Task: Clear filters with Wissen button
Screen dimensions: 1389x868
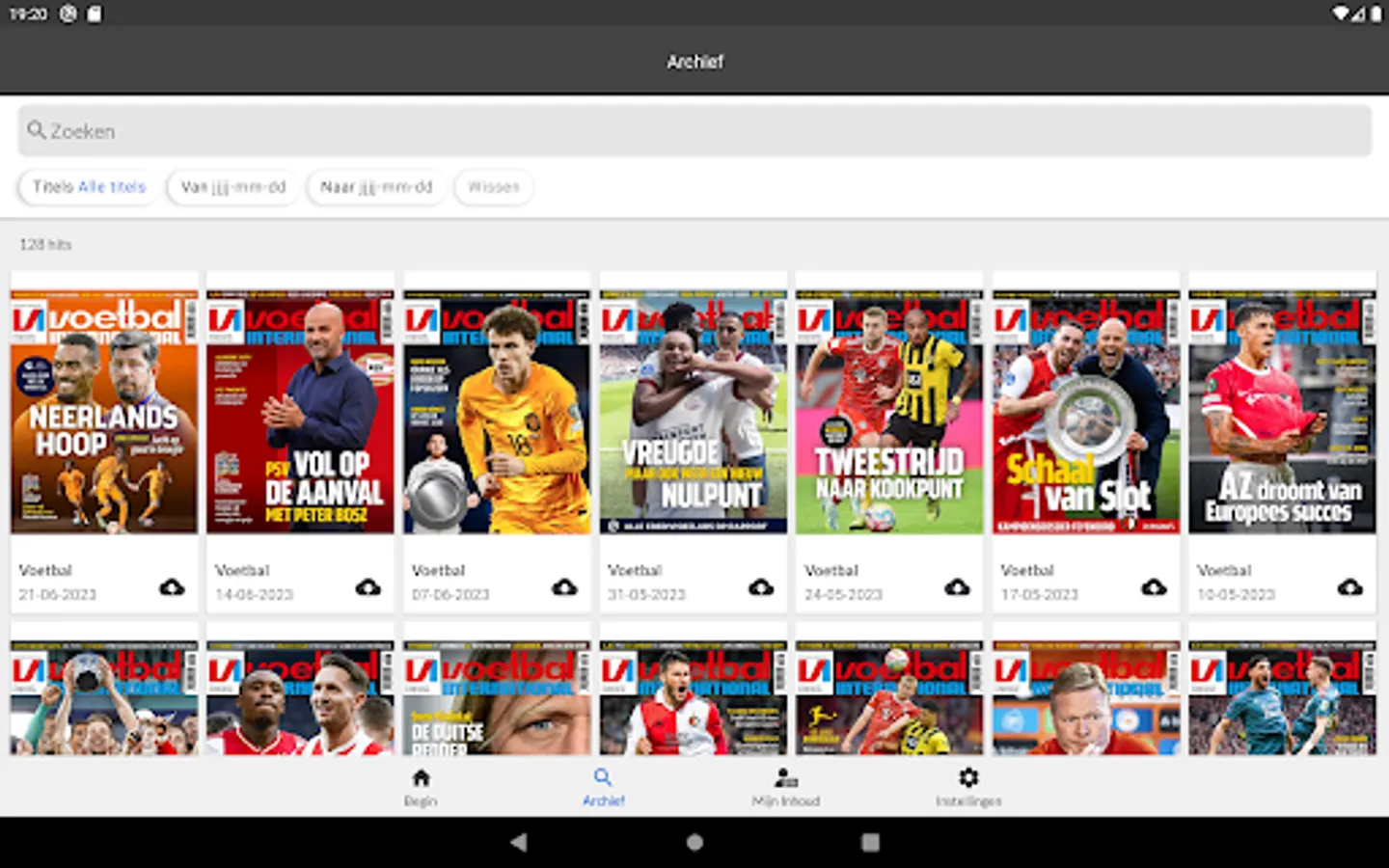Action: (494, 187)
